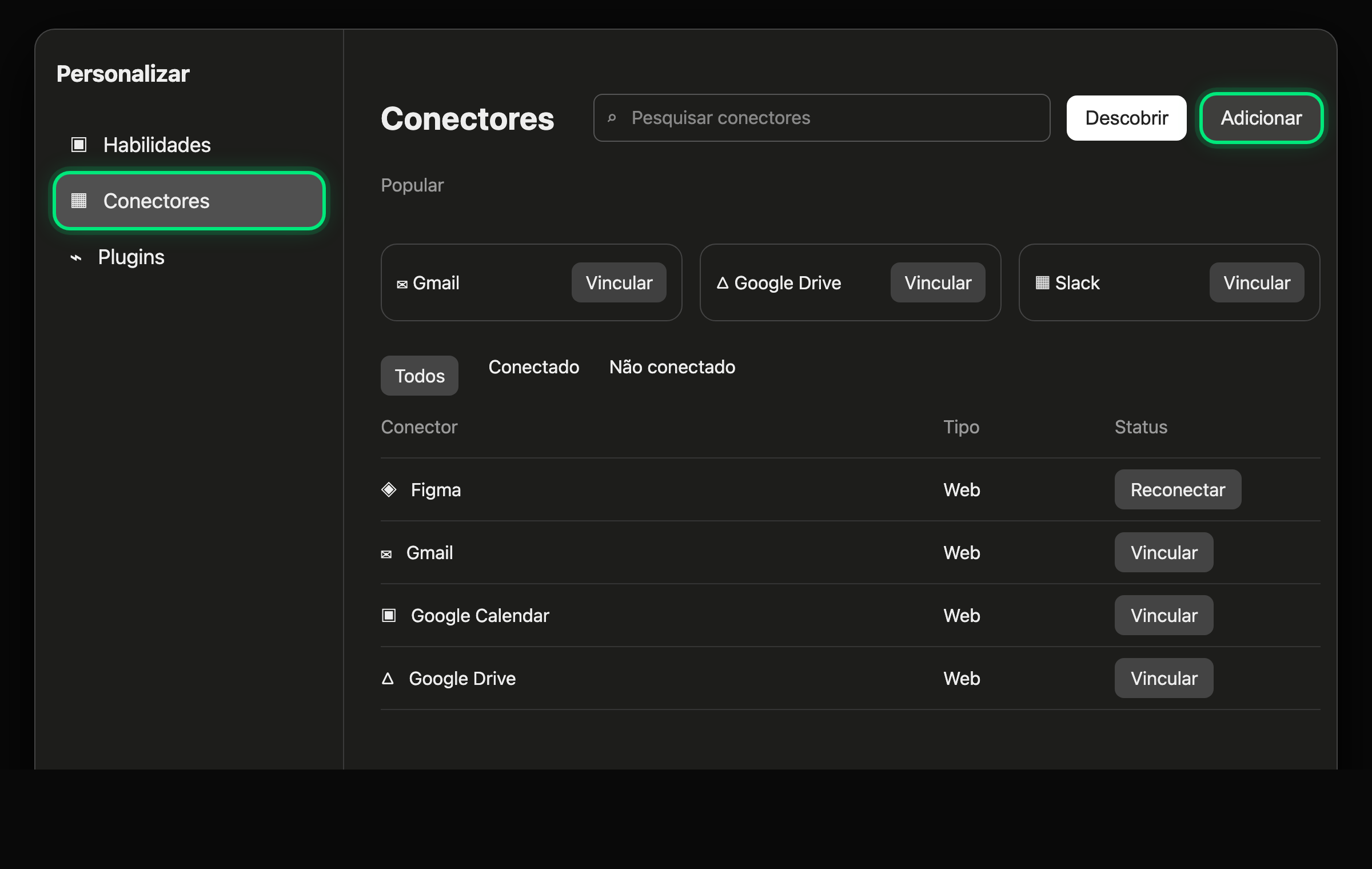Viewport: 1372px width, 869px height.
Task: Click the Web type cell in Google Calendar row
Action: click(x=962, y=615)
